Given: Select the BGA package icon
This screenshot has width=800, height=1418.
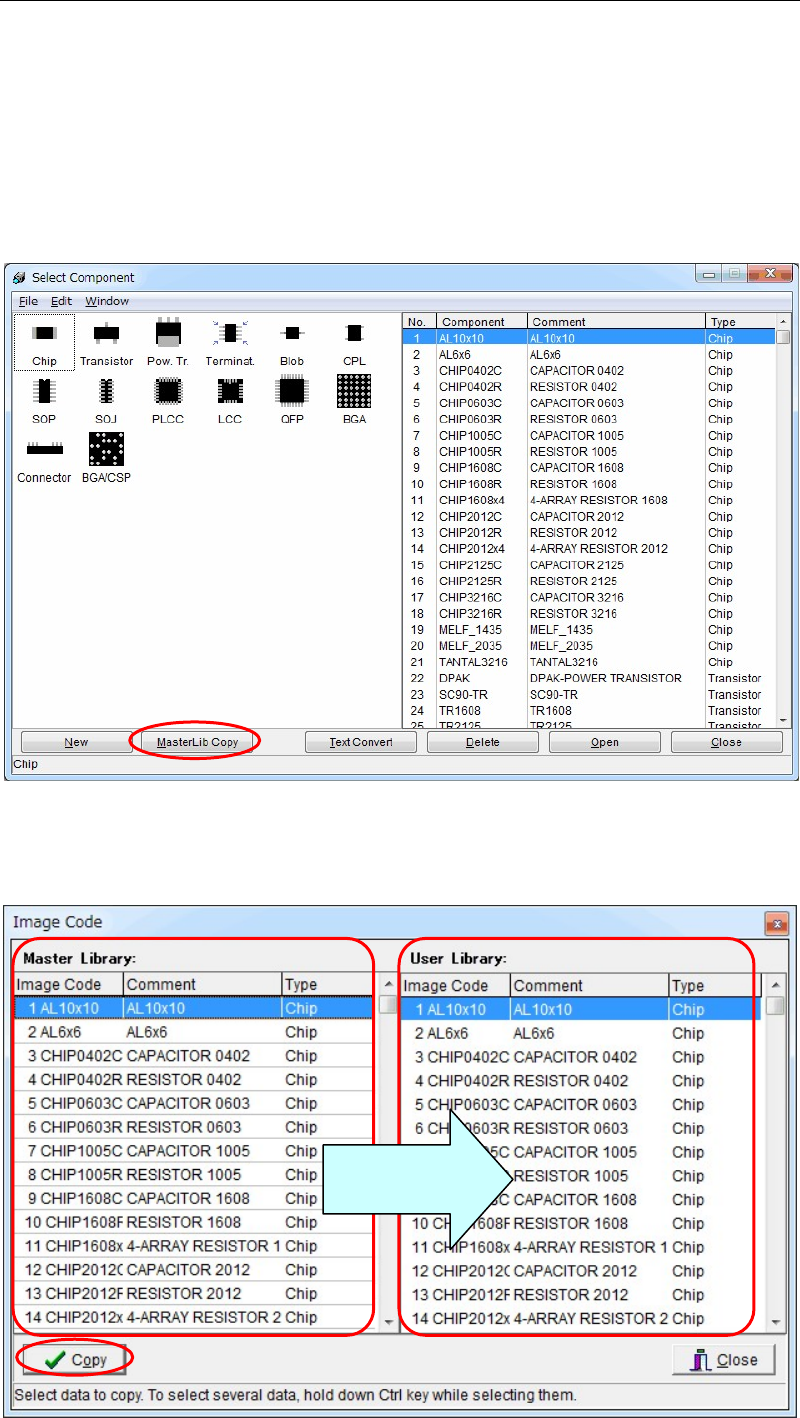Looking at the screenshot, I should (354, 400).
